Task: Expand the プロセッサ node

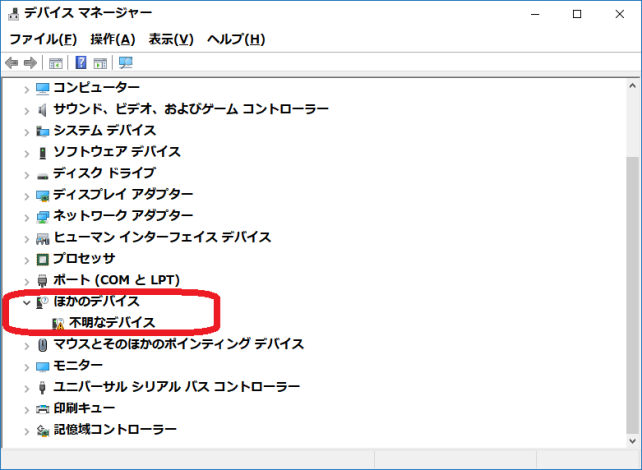Action: pos(27,260)
